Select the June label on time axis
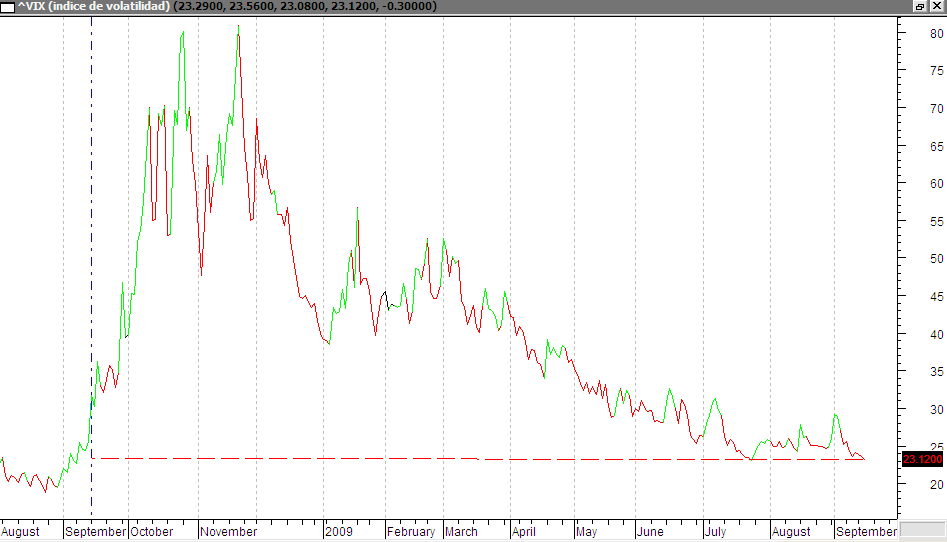The image size is (947, 542). tap(650, 532)
